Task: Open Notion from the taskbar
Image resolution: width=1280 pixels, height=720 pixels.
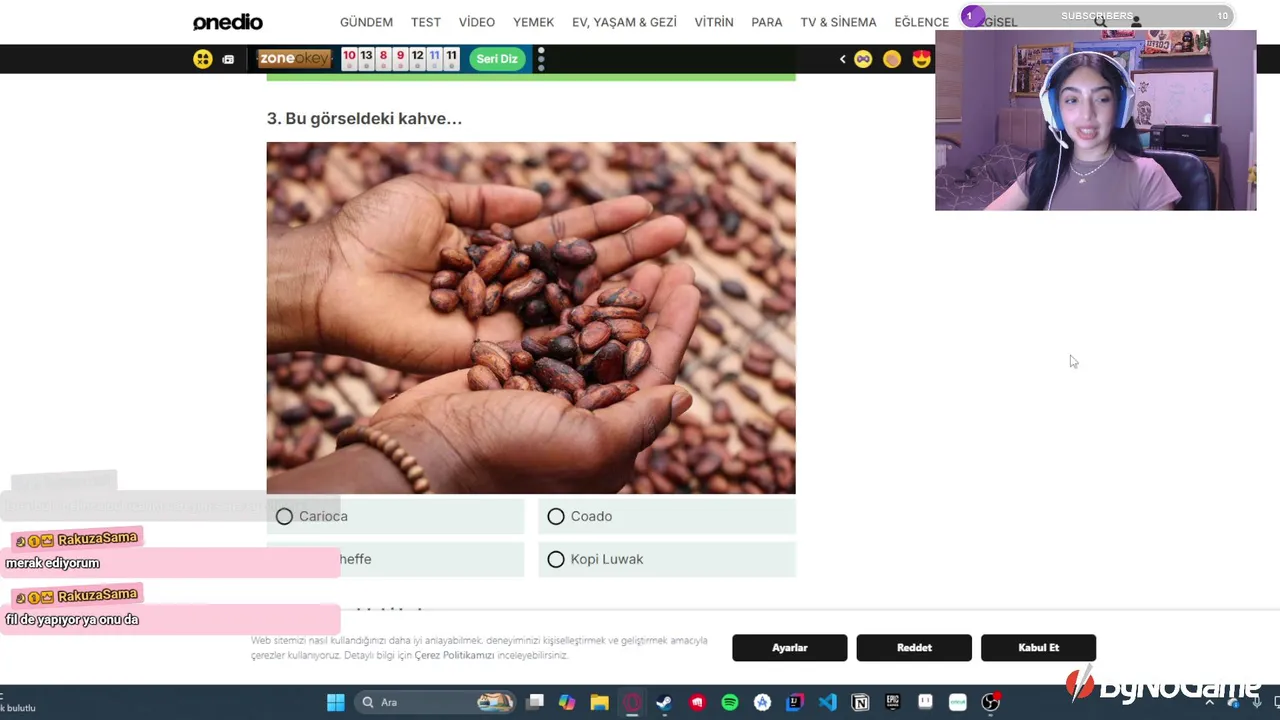Action: (860, 702)
